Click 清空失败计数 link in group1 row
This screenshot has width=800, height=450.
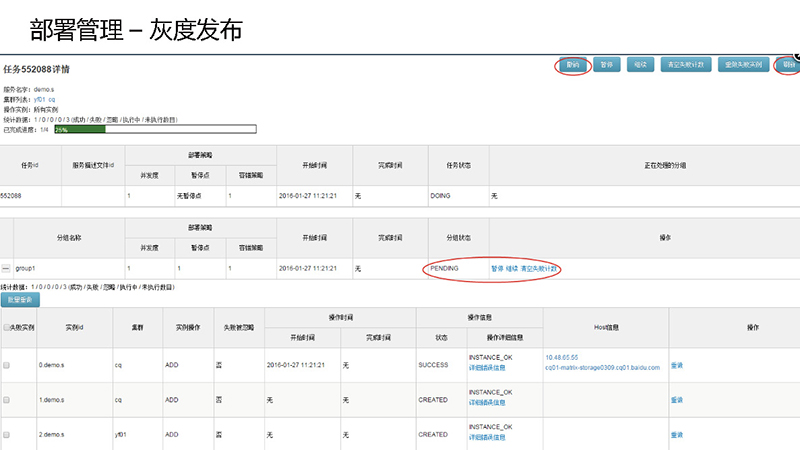[538, 269]
